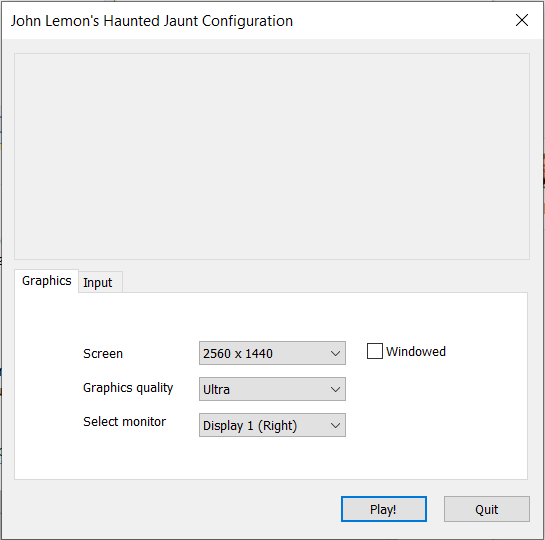Click the Select monitor field label
The image size is (545, 540).
click(x=124, y=422)
